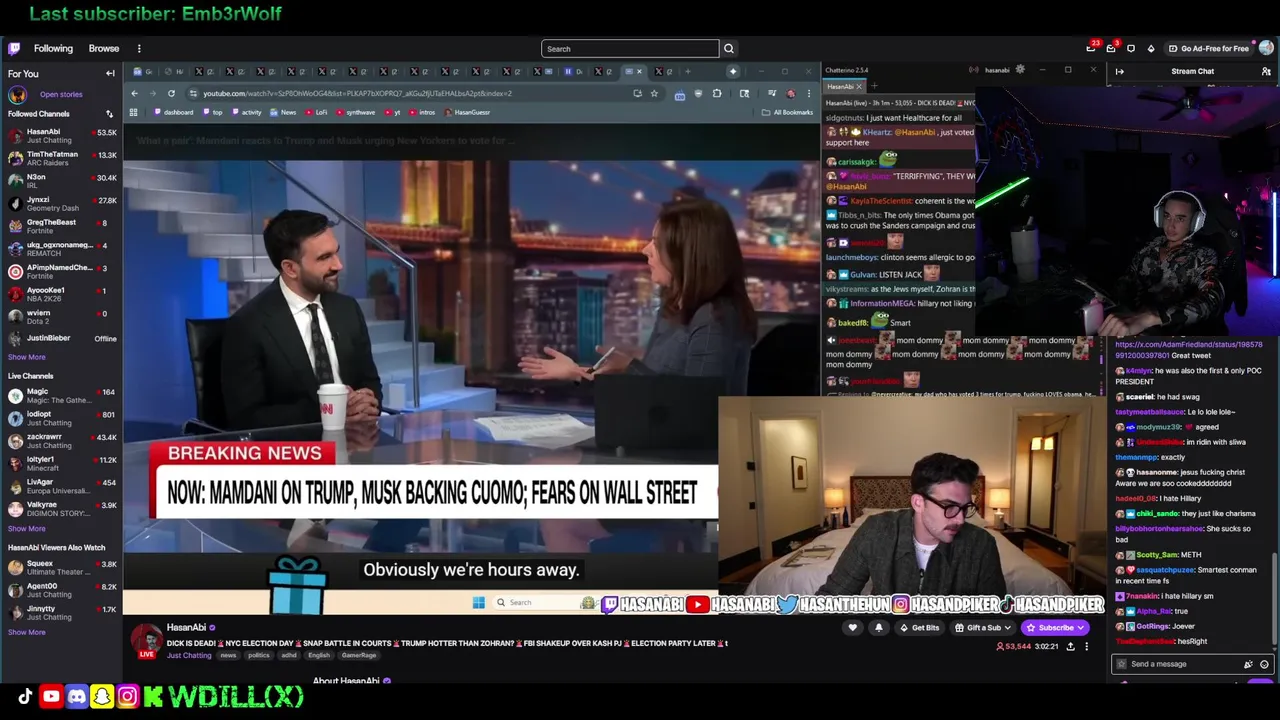
Task: Select the politics stream tag
Action: pyautogui.click(x=259, y=655)
